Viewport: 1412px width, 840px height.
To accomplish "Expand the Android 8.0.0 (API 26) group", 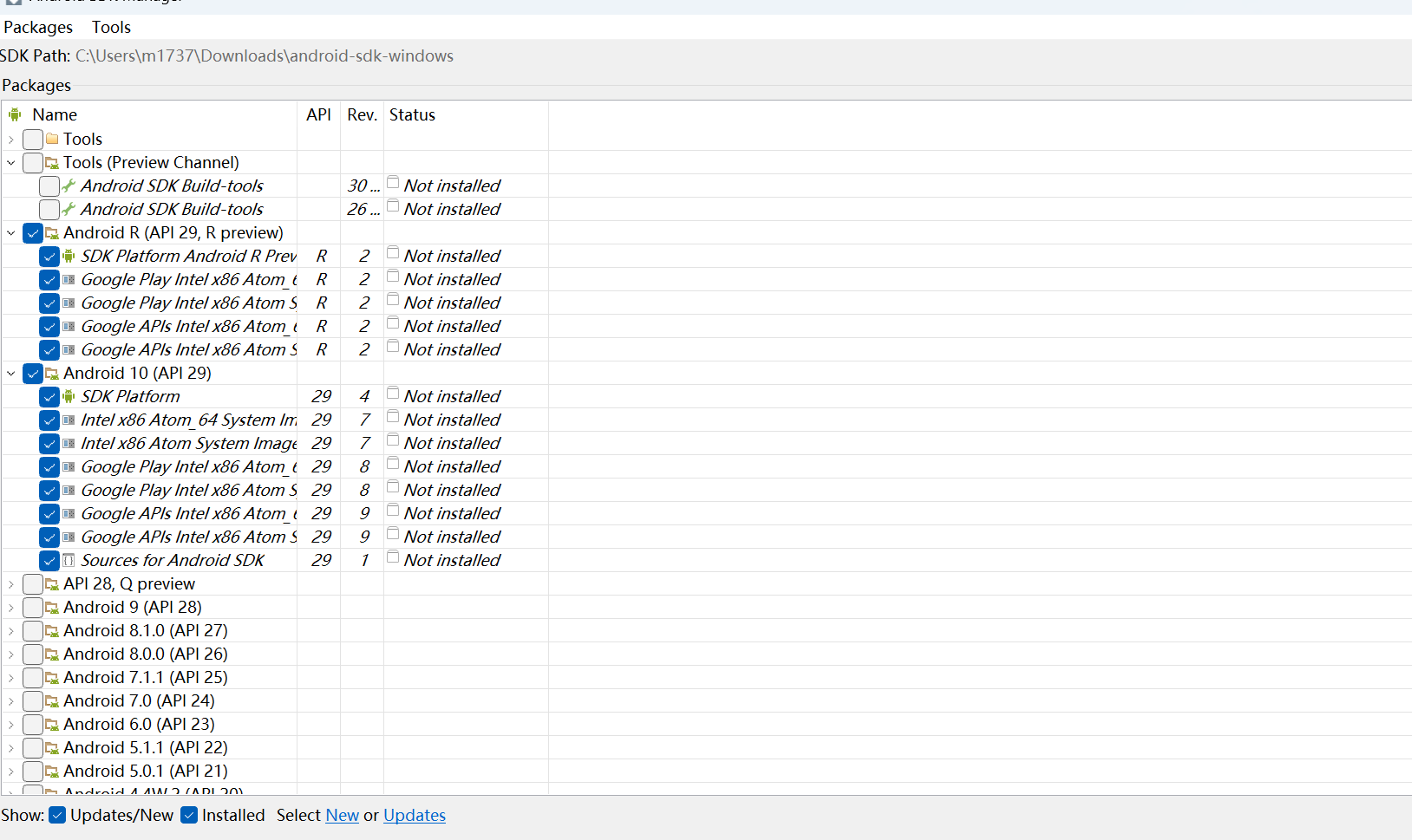I will pyautogui.click(x=10, y=654).
